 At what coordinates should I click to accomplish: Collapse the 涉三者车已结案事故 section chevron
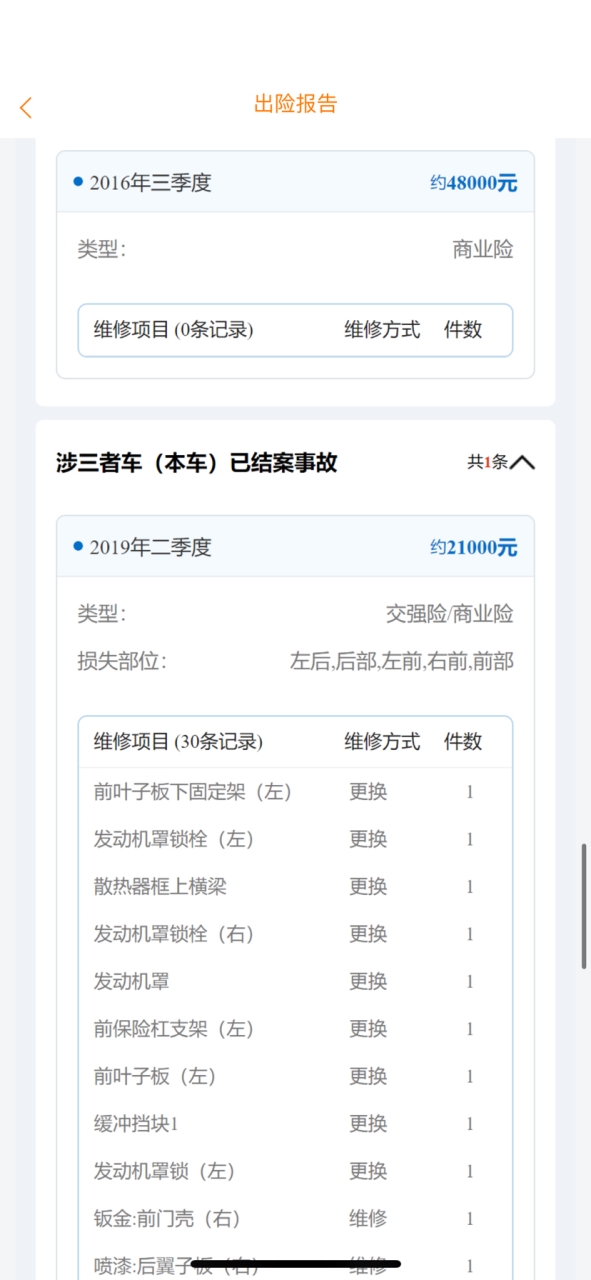[x=523, y=462]
